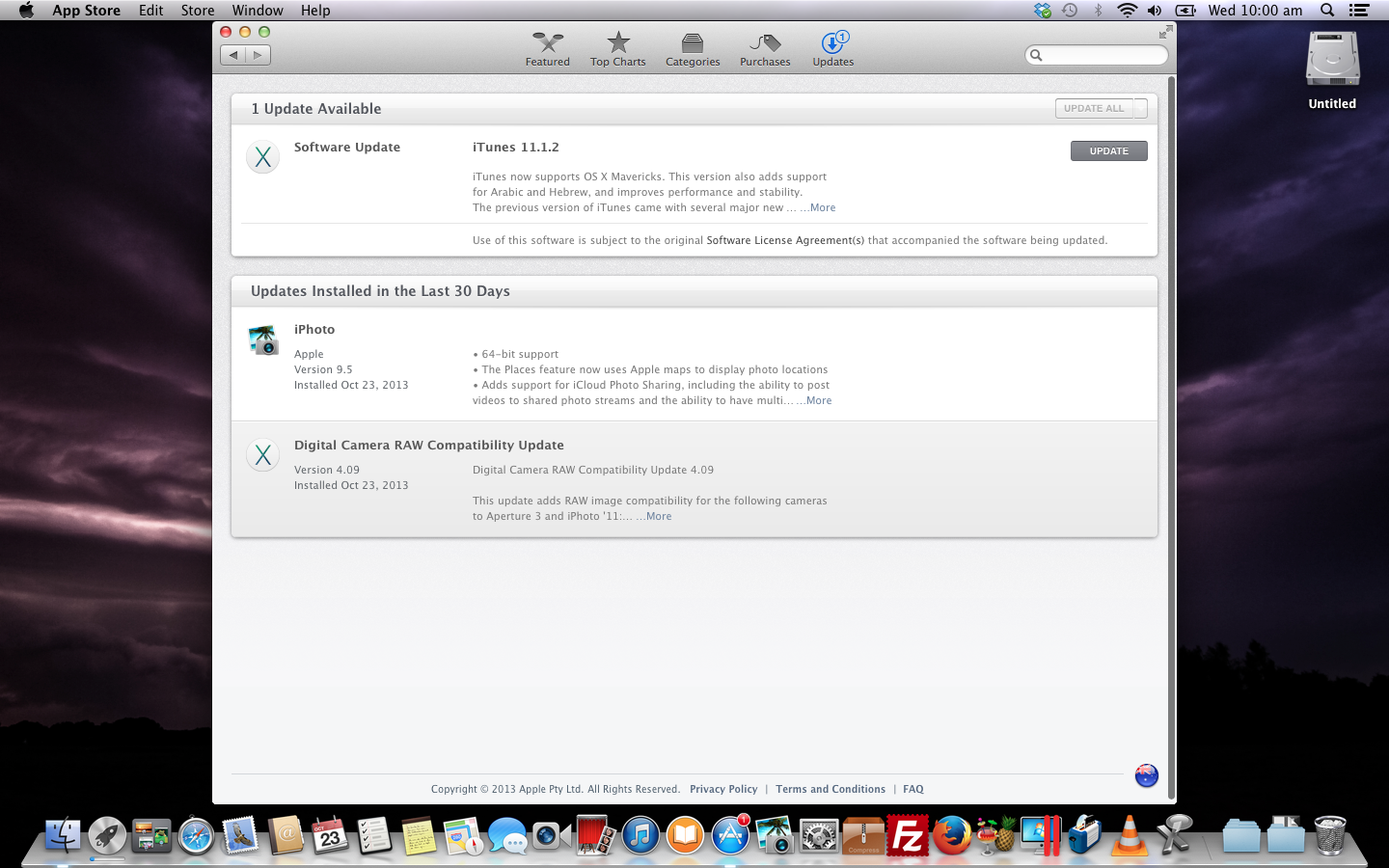Image resolution: width=1389 pixels, height=868 pixels.
Task: Expand Digital Camera RAW notes with More link
Action: pos(659,516)
